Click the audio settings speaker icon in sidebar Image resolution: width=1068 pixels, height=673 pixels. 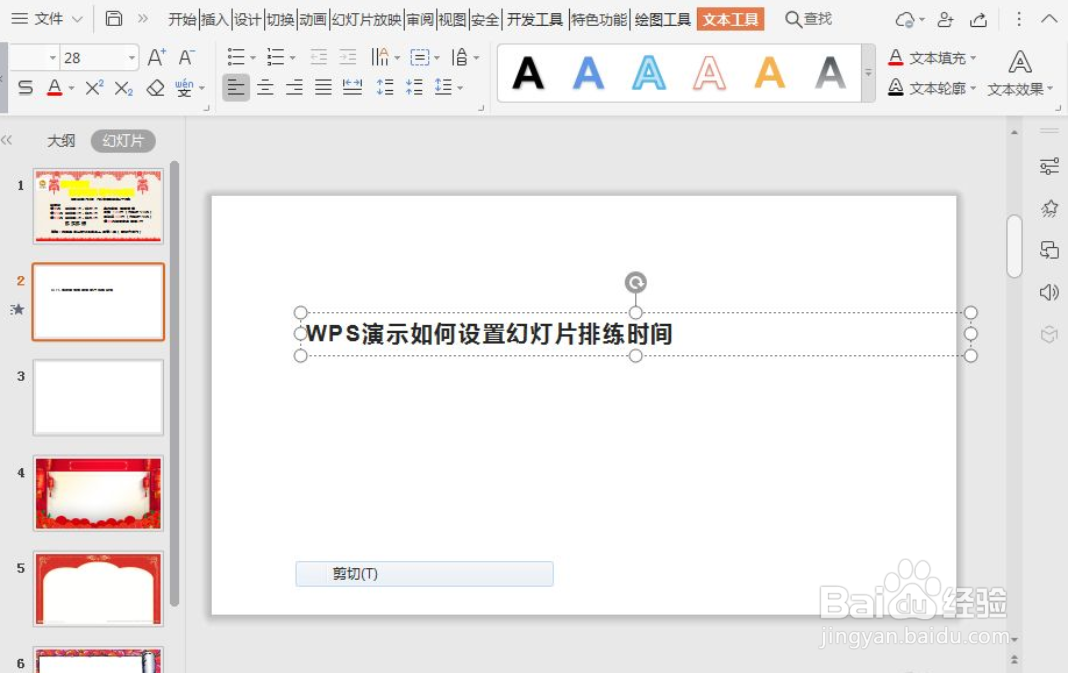1049,293
